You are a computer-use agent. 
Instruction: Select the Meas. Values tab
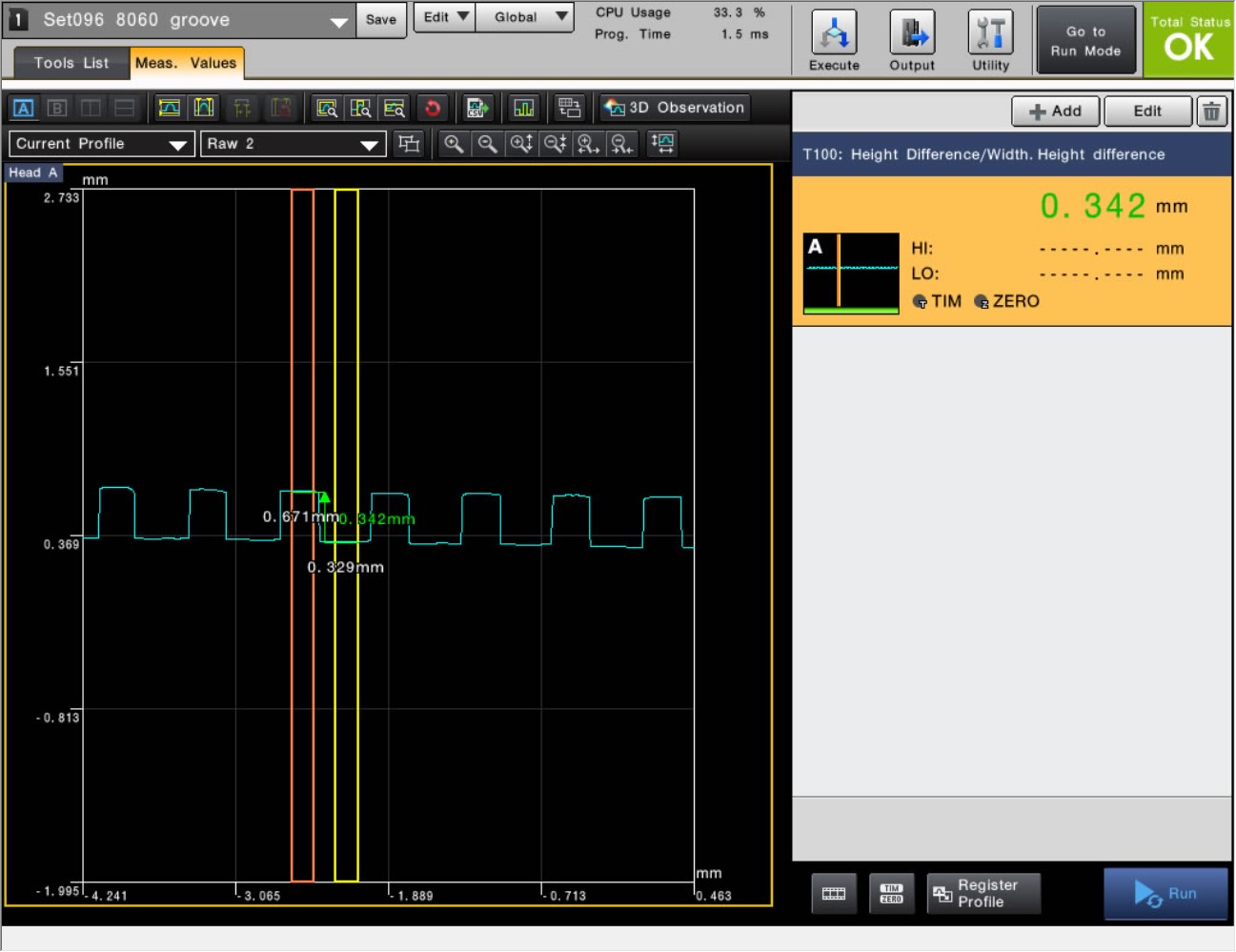(186, 63)
